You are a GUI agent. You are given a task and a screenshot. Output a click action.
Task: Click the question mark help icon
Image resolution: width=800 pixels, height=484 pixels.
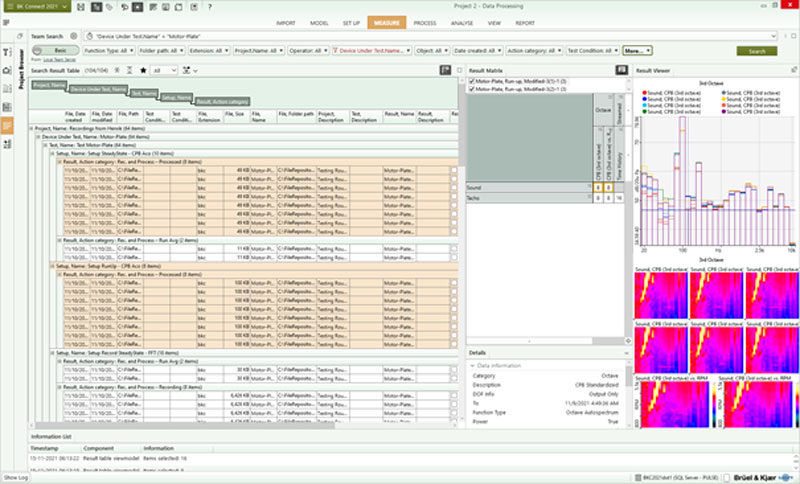210,7
